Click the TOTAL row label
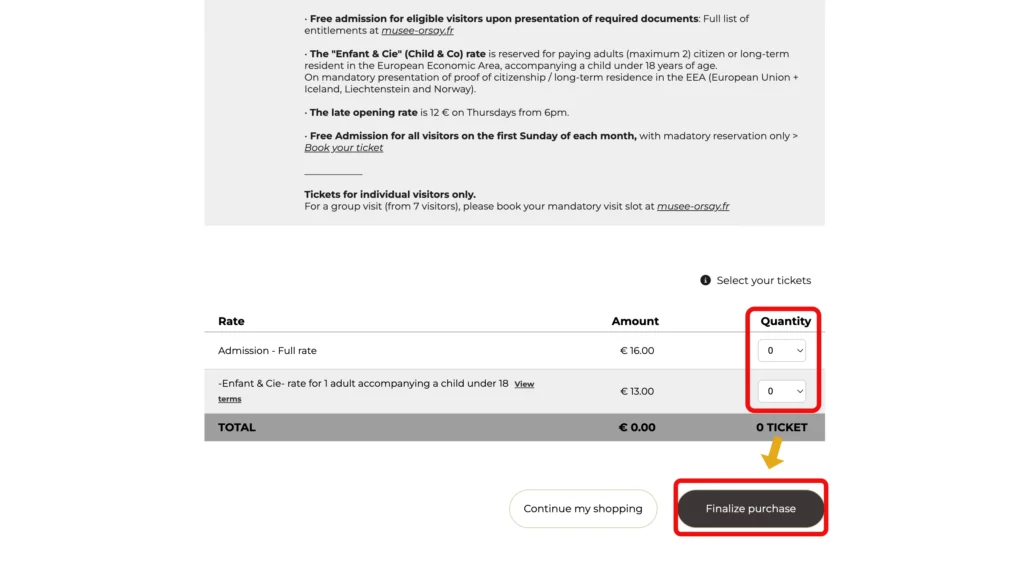 [237, 428]
